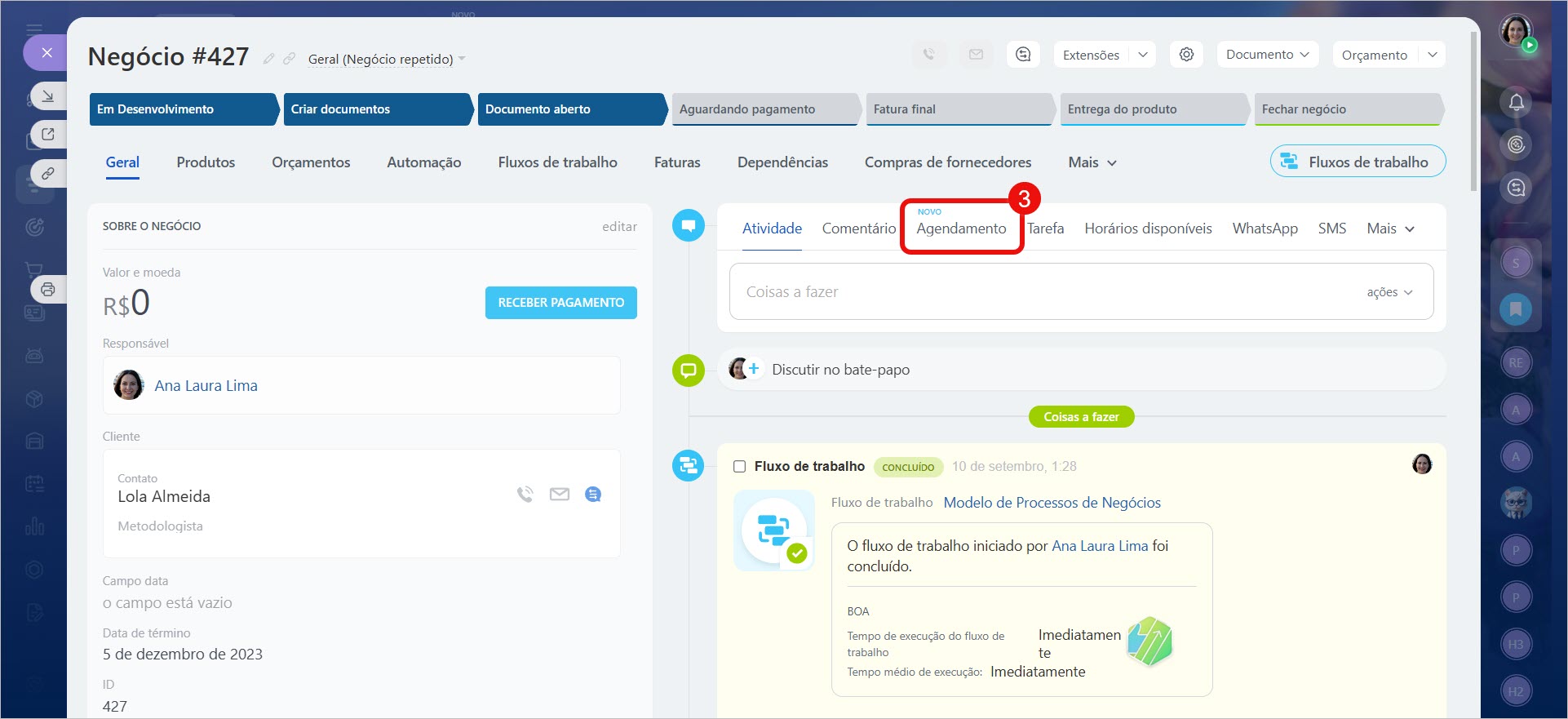Viewport: 1568px width, 719px height.
Task: Click pencil icon to rename Negócio #427
Action: coord(268,59)
